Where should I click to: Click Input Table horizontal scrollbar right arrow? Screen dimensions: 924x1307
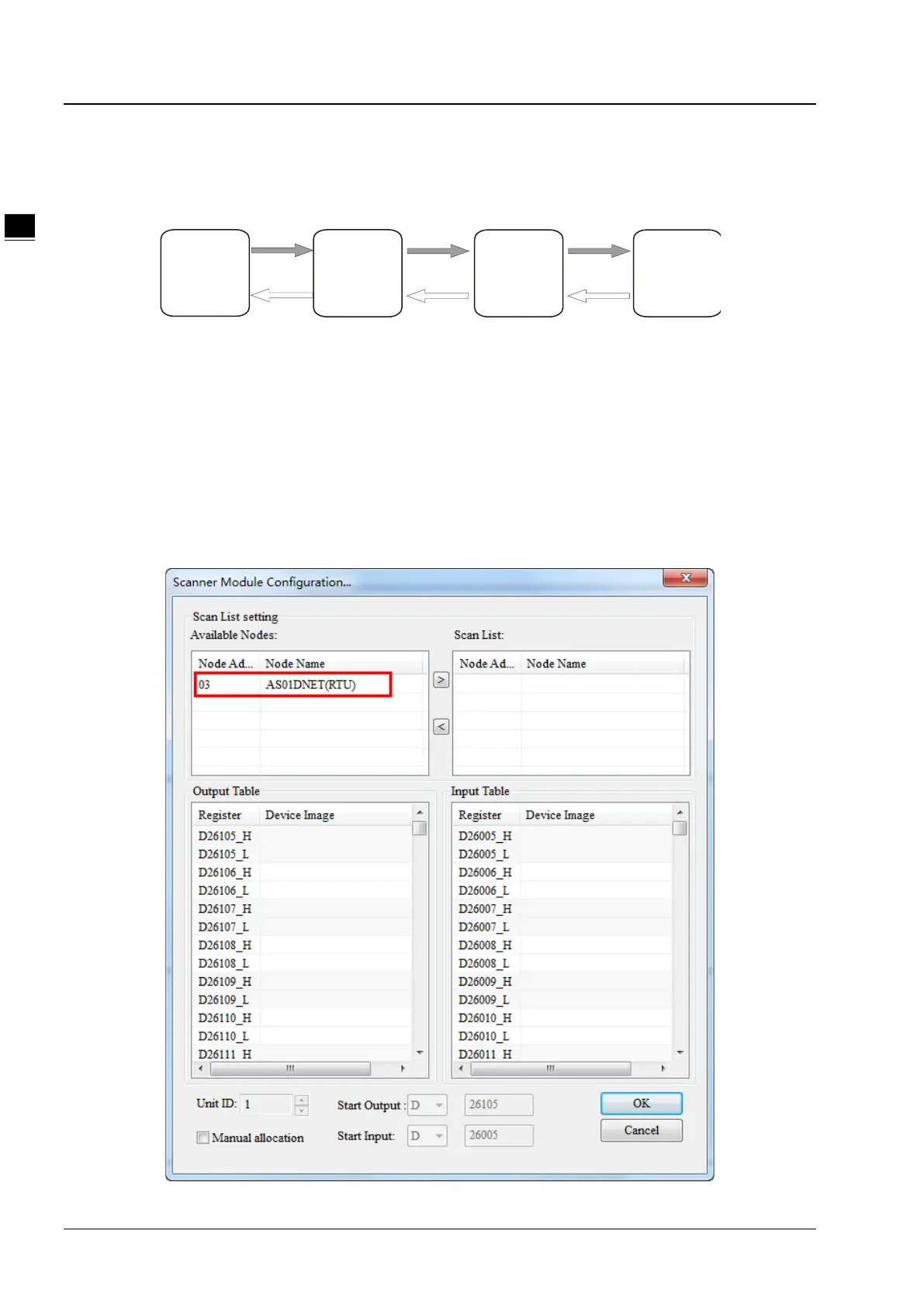[x=663, y=1069]
